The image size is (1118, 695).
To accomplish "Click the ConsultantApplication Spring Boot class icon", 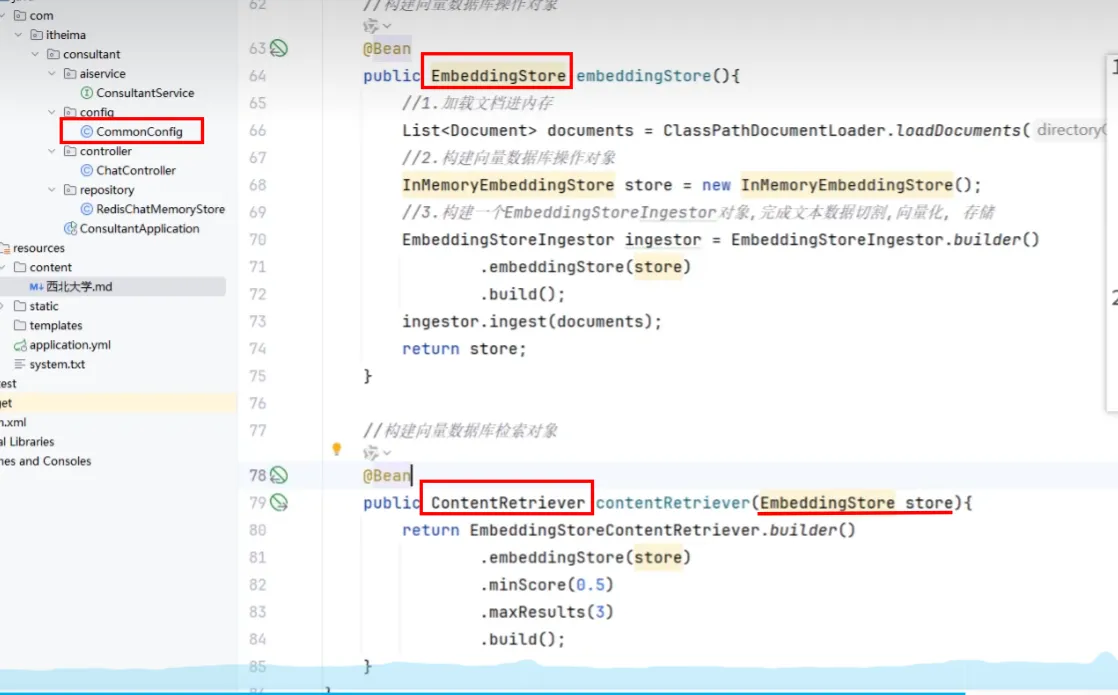I will (x=70, y=229).
